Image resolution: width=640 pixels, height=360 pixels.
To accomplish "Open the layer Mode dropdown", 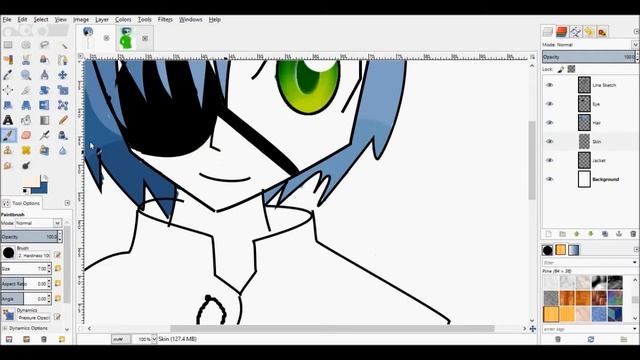I will click(635, 44).
